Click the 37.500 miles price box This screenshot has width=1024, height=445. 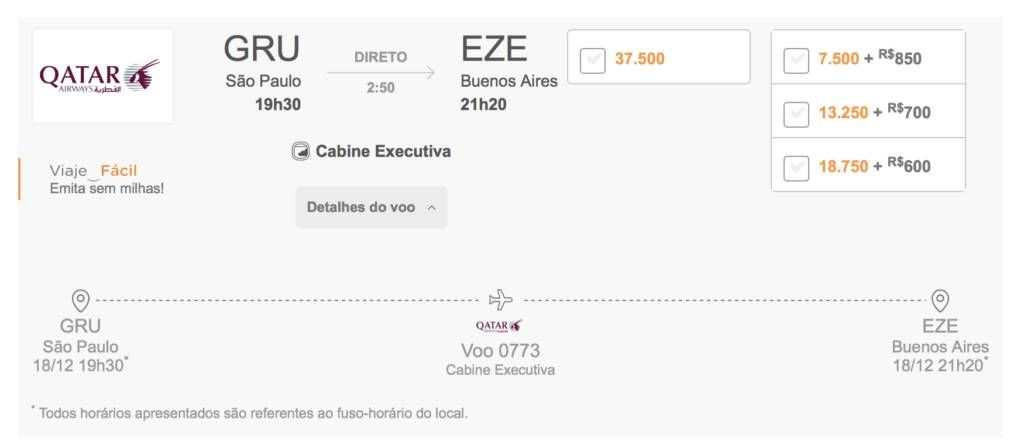tap(658, 57)
